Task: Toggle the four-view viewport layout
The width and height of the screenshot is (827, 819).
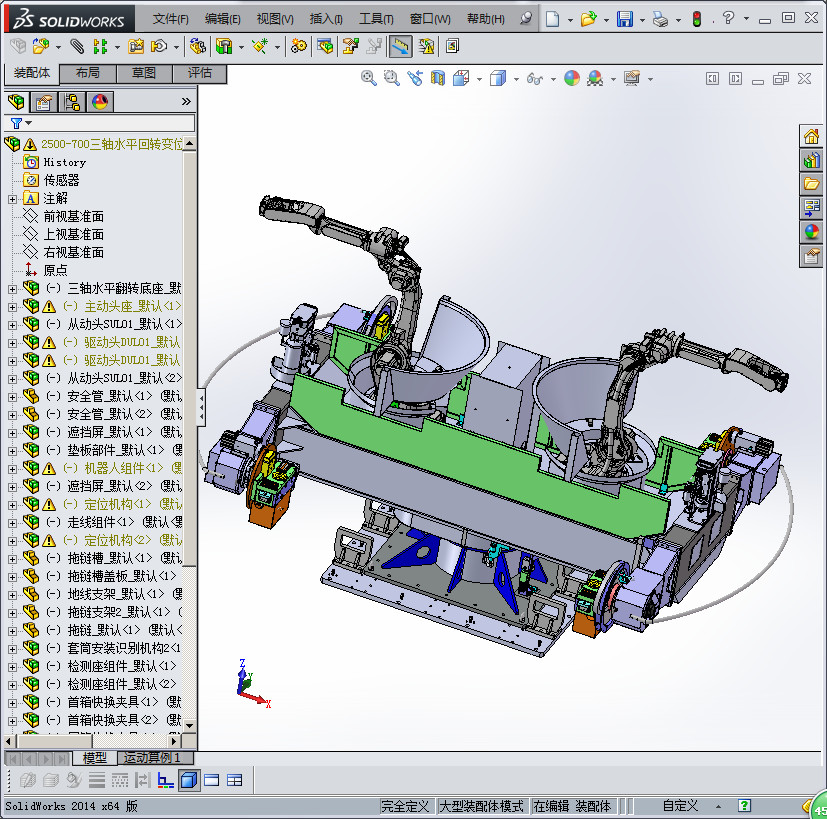Action: [235, 780]
